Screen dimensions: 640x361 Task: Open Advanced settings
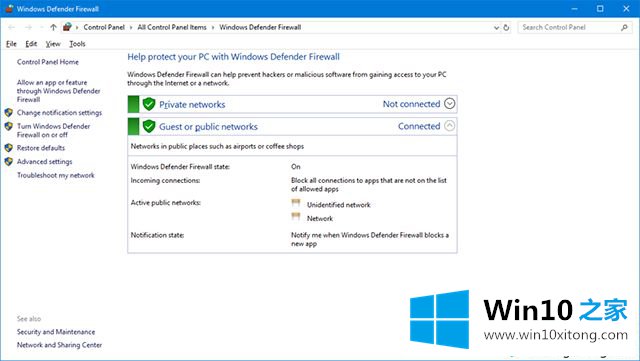44,162
